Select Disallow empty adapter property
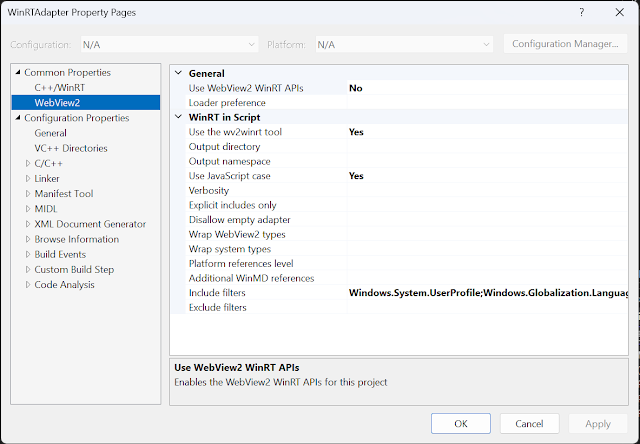Image resolution: width=640 pixels, height=444 pixels. [240, 220]
